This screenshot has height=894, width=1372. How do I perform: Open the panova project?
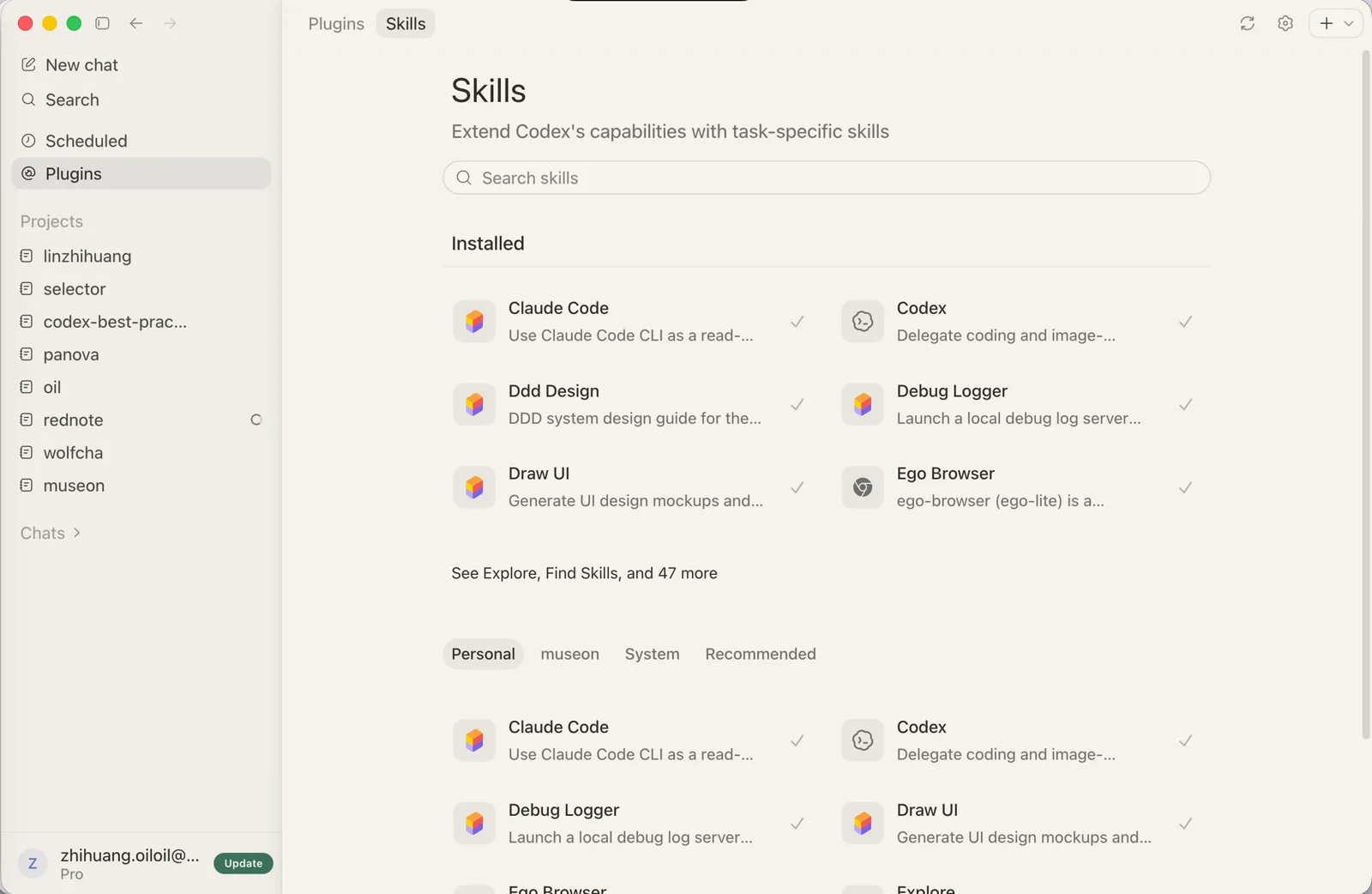(x=141, y=354)
